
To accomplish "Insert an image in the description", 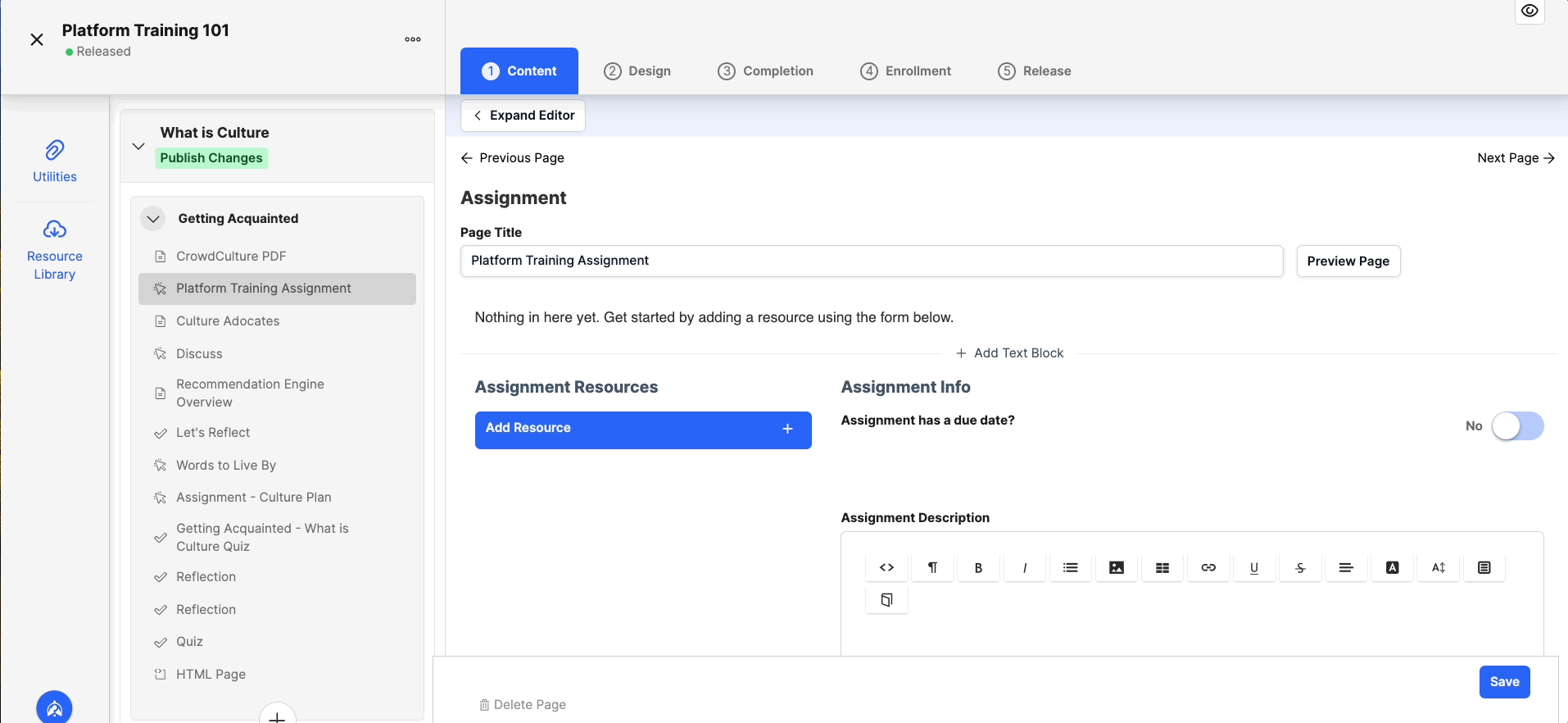I will pyautogui.click(x=1116, y=567).
